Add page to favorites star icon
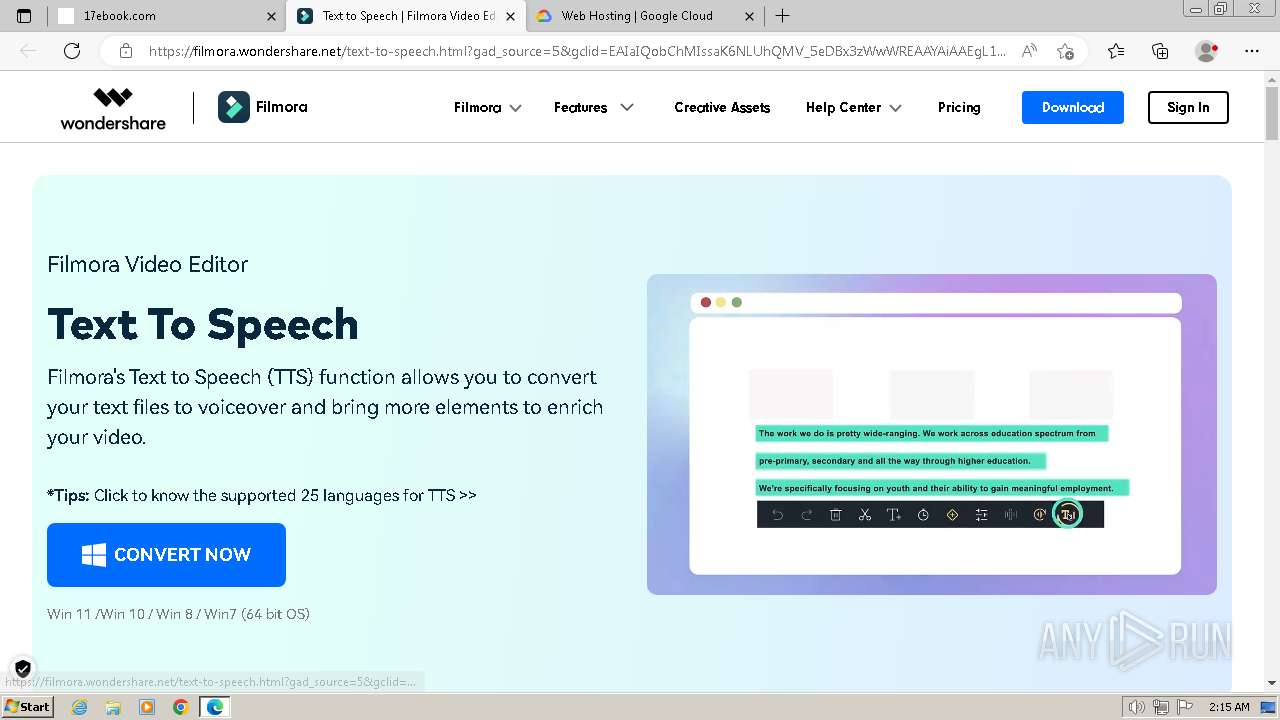The width and height of the screenshot is (1280, 720). 1065,51
